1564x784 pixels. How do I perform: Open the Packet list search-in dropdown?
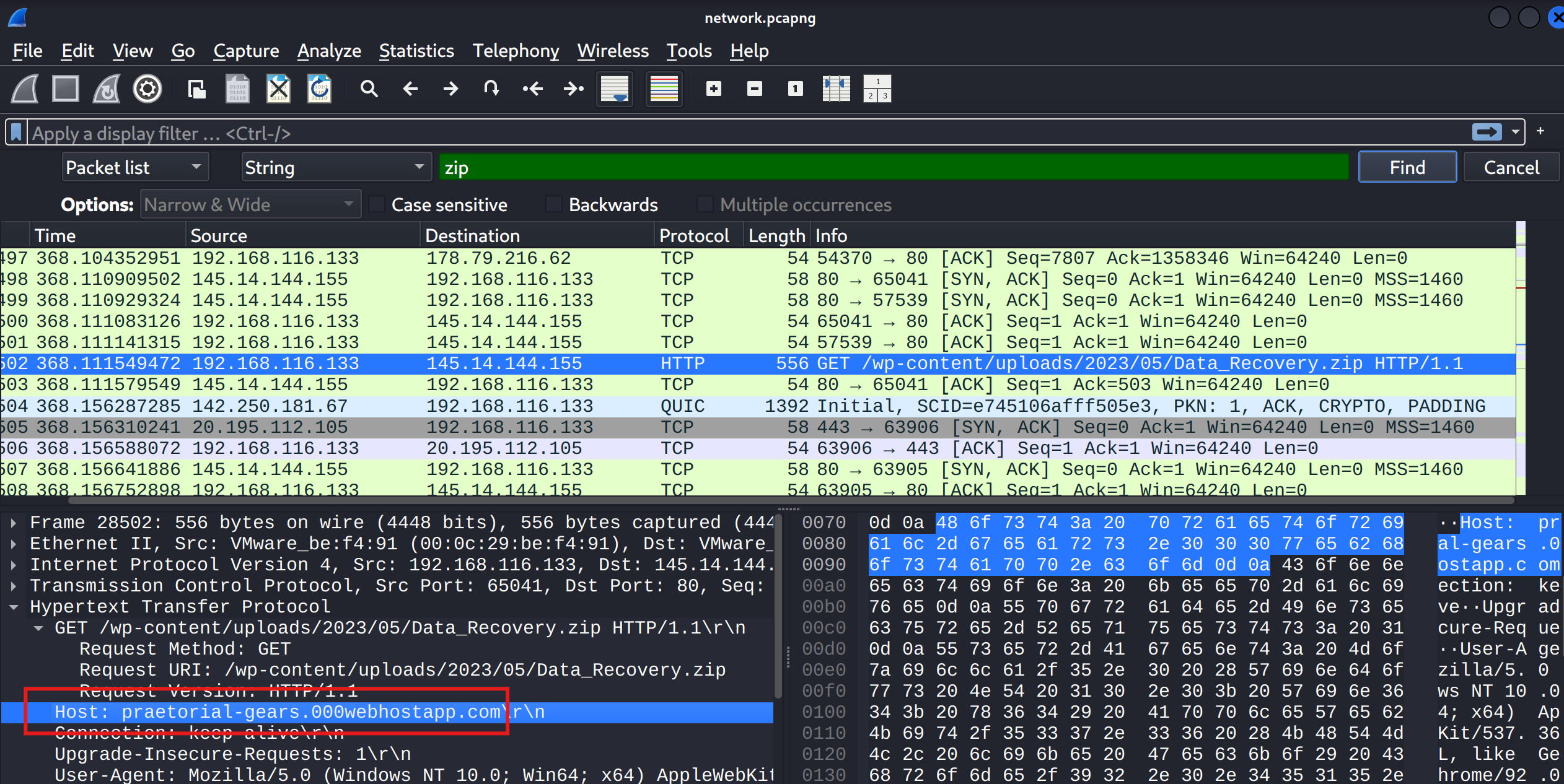pos(134,167)
